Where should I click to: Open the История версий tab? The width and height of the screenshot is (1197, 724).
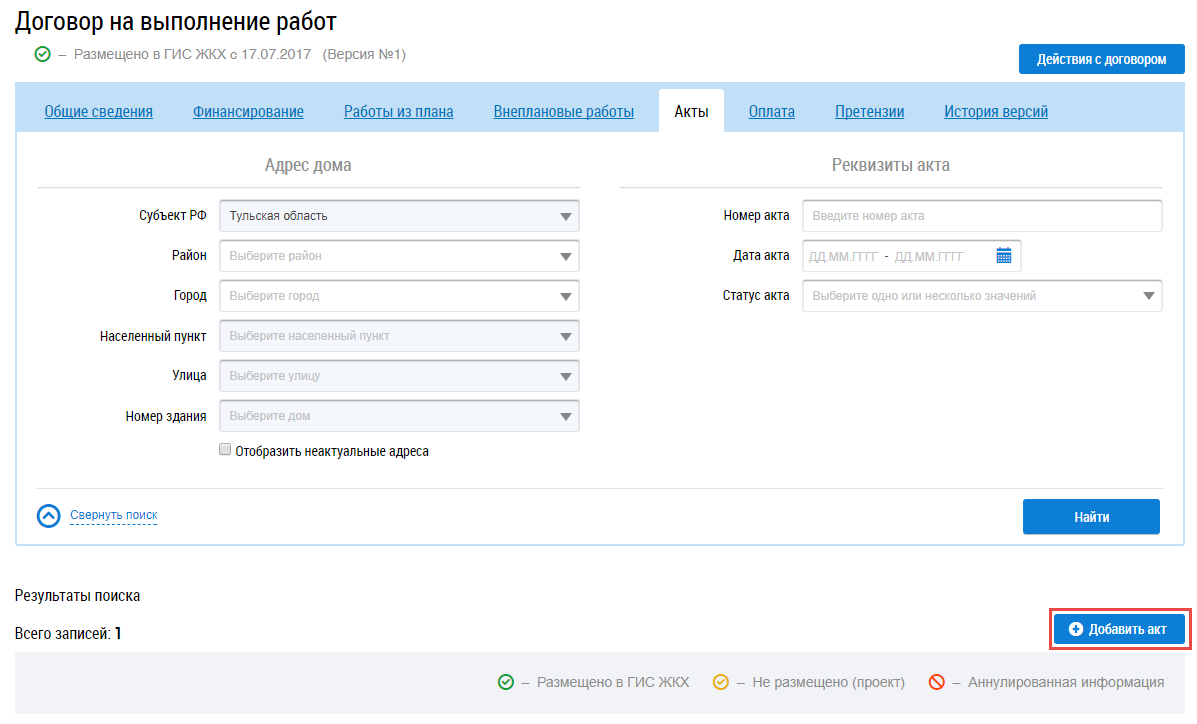click(996, 112)
